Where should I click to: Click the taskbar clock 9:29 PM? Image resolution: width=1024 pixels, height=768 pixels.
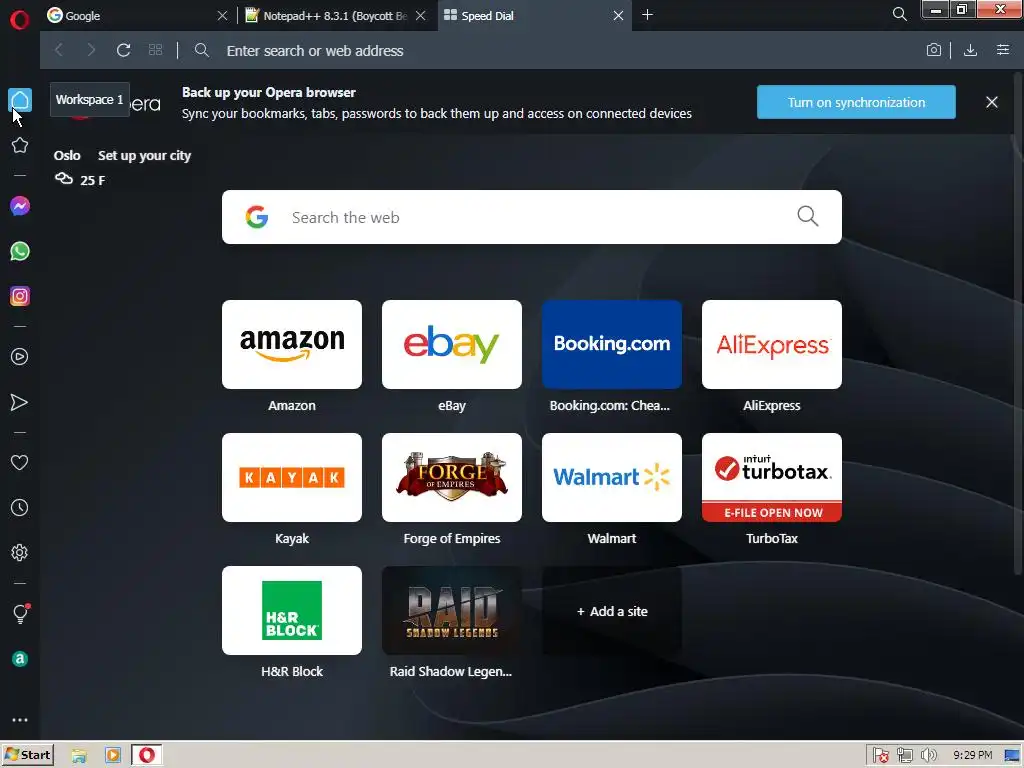[972, 755]
